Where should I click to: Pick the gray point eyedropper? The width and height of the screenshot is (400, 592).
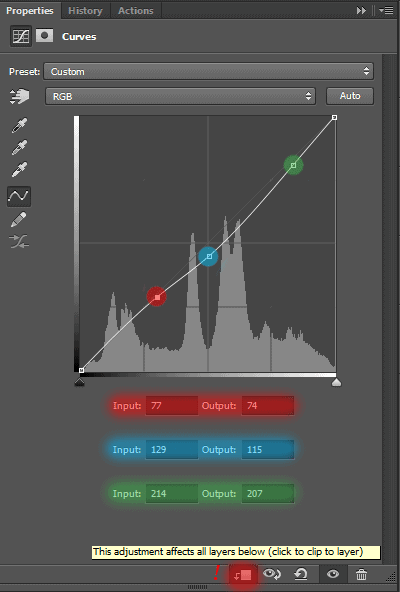click(19, 147)
